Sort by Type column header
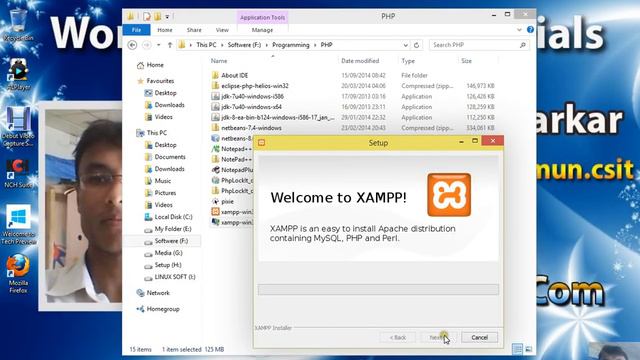The height and width of the screenshot is (360, 640). (408, 61)
